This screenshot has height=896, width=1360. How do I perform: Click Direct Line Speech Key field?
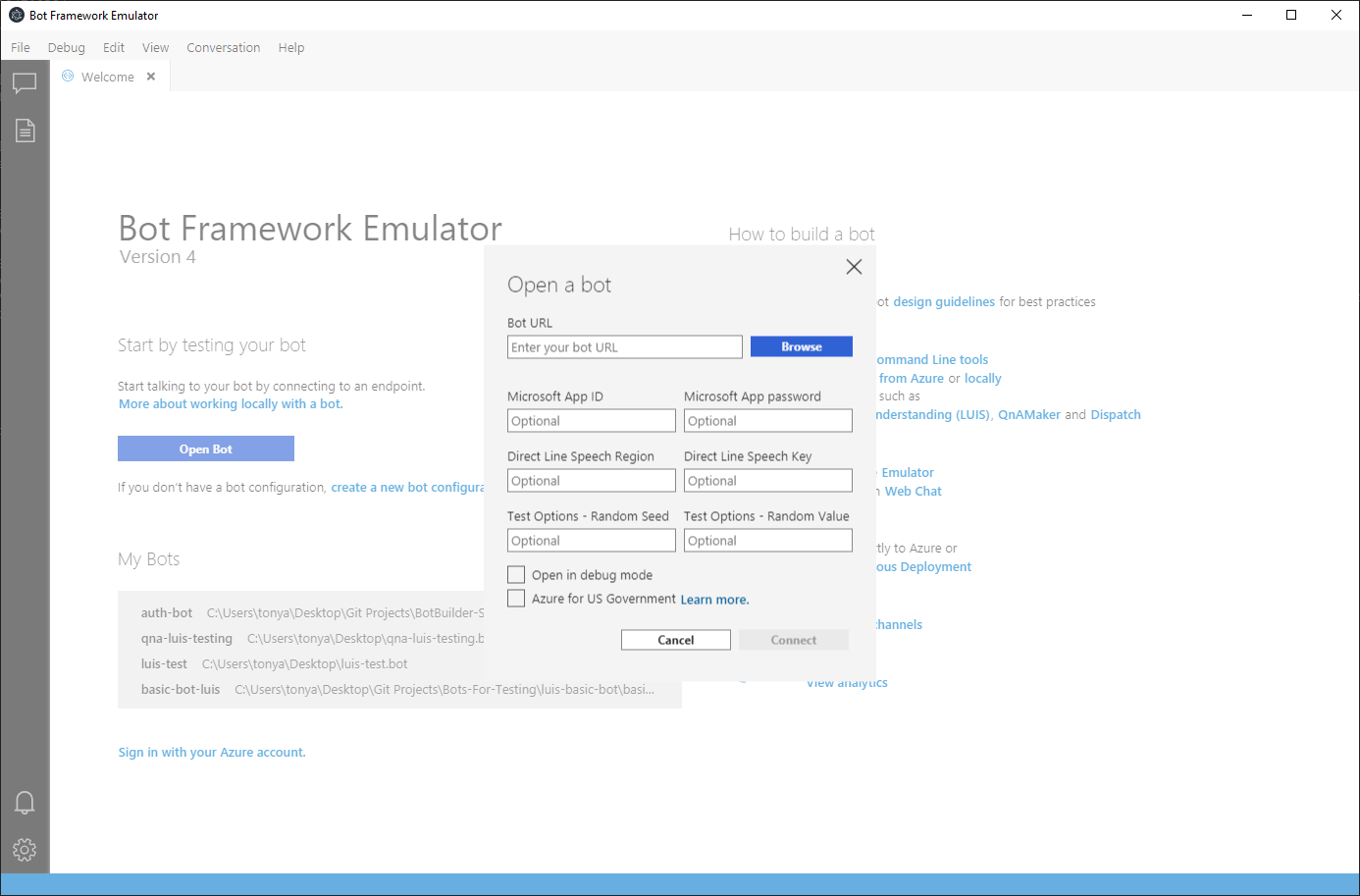coord(768,481)
